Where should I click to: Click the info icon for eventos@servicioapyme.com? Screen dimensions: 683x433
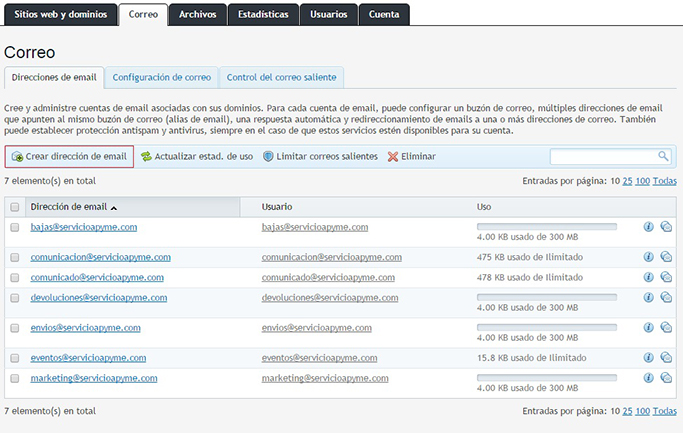click(x=648, y=358)
